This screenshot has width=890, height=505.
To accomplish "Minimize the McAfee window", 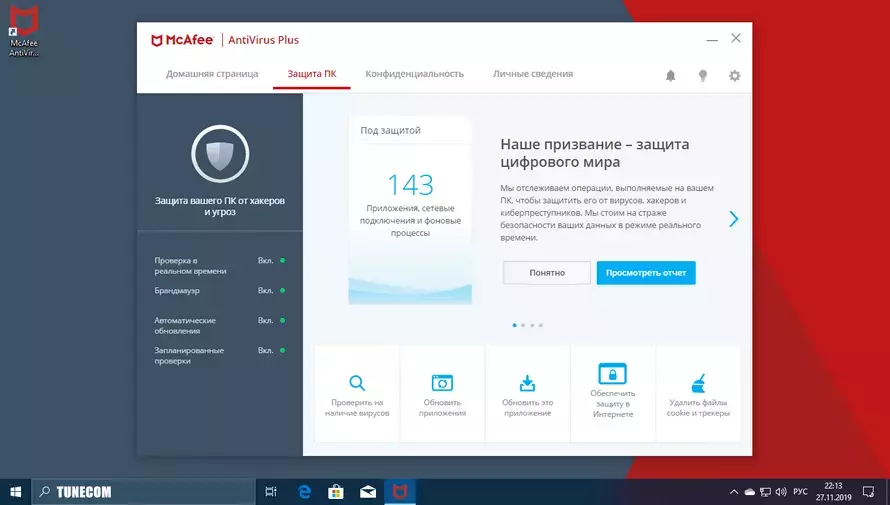I will click(x=712, y=39).
